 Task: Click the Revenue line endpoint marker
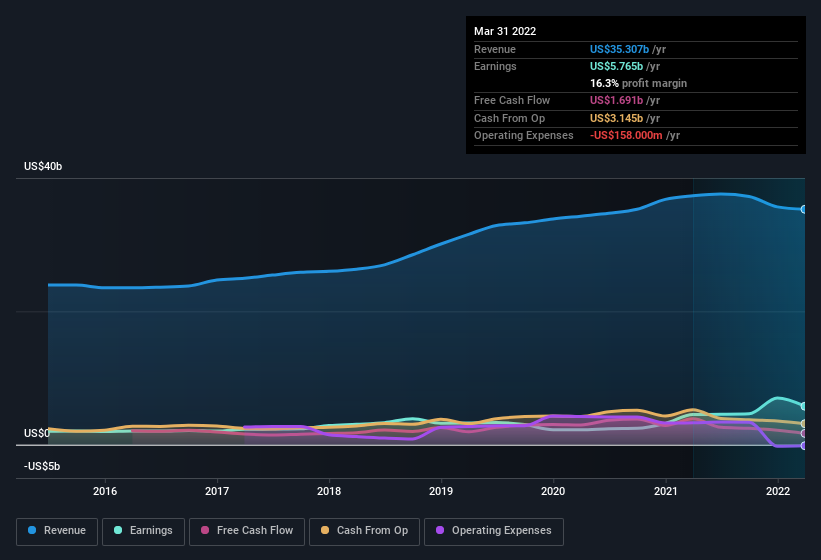(804, 209)
